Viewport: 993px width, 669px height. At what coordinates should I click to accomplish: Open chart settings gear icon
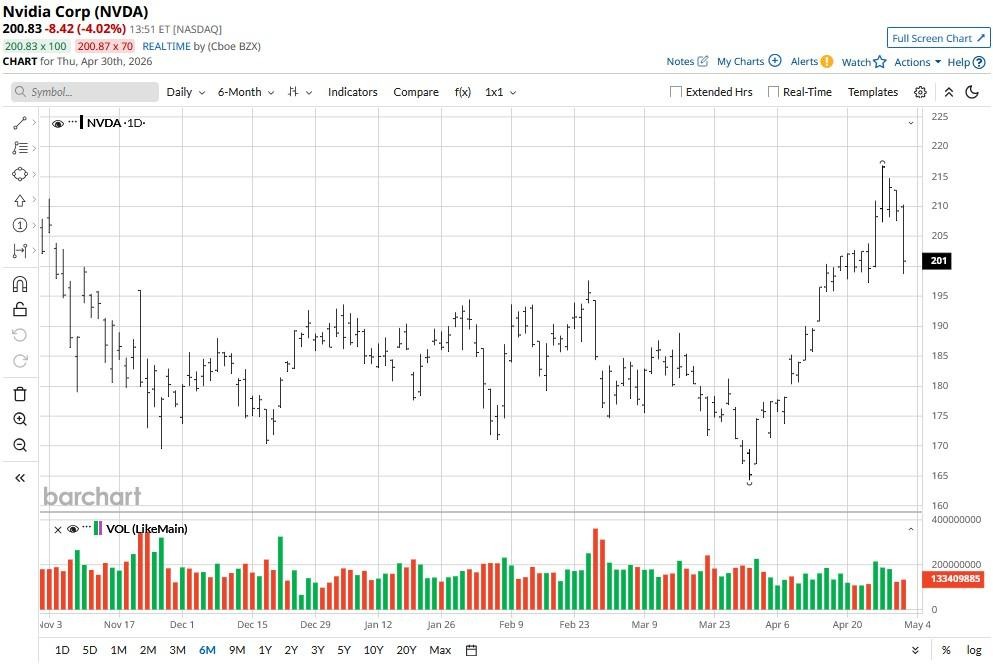tap(920, 92)
